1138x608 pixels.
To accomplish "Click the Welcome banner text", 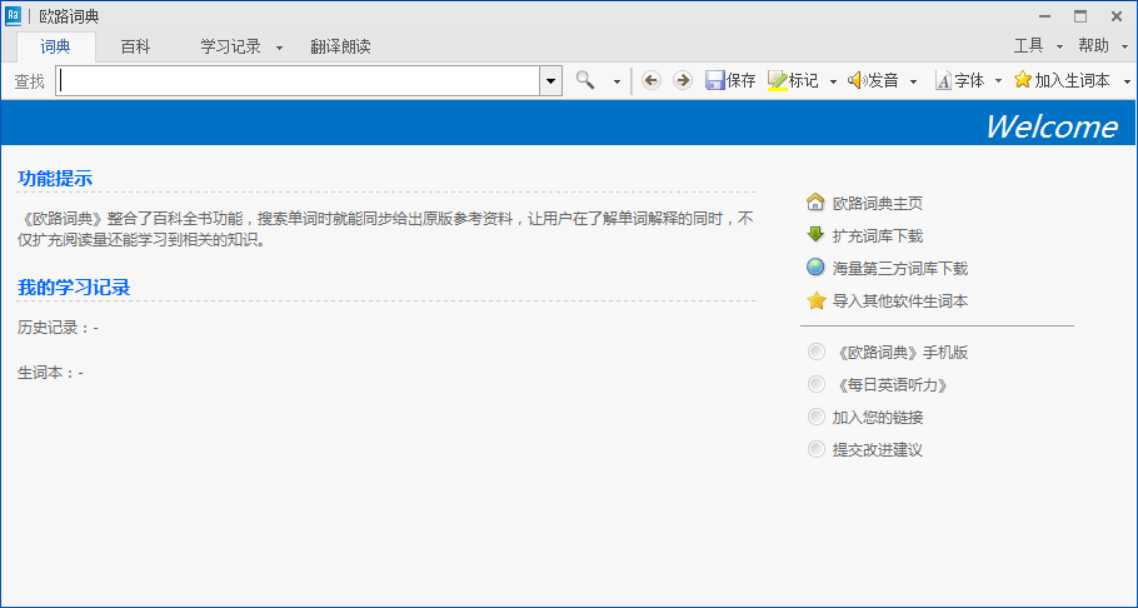I will coord(1051,126).
